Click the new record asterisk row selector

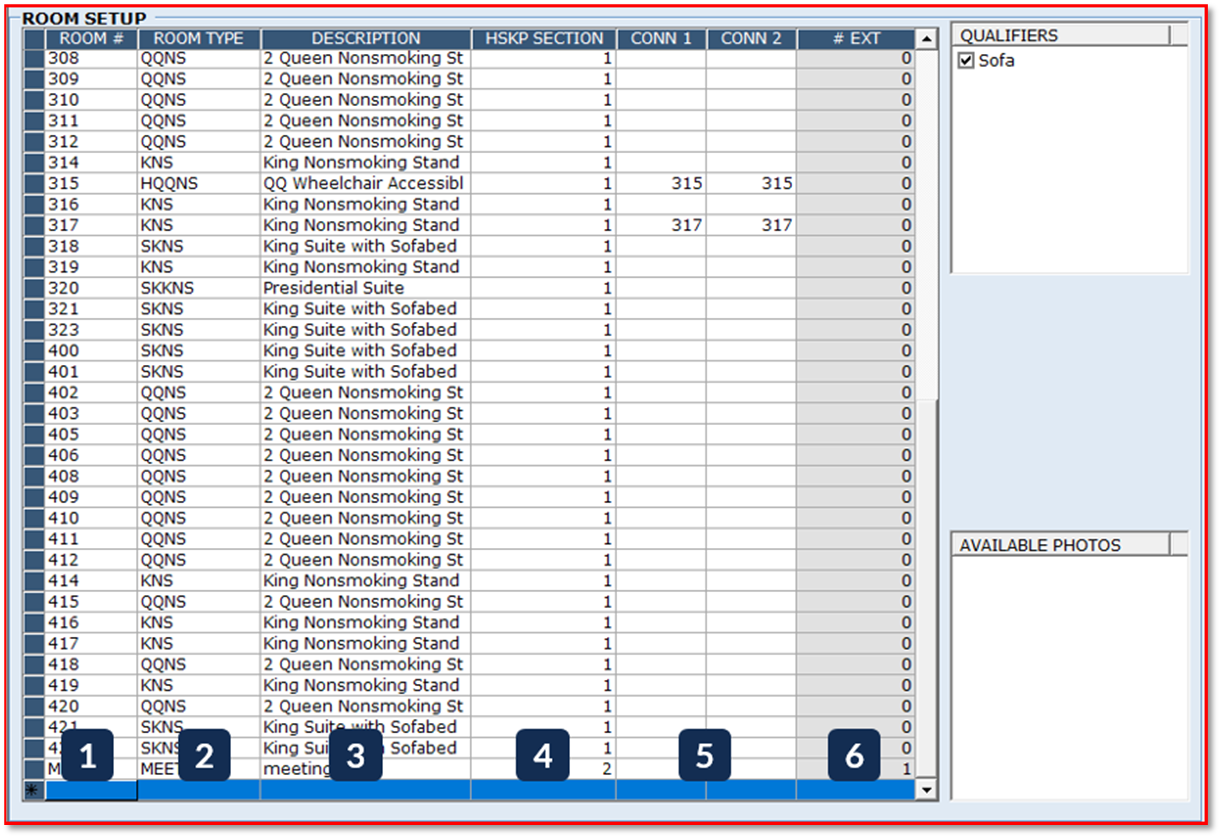click(32, 789)
